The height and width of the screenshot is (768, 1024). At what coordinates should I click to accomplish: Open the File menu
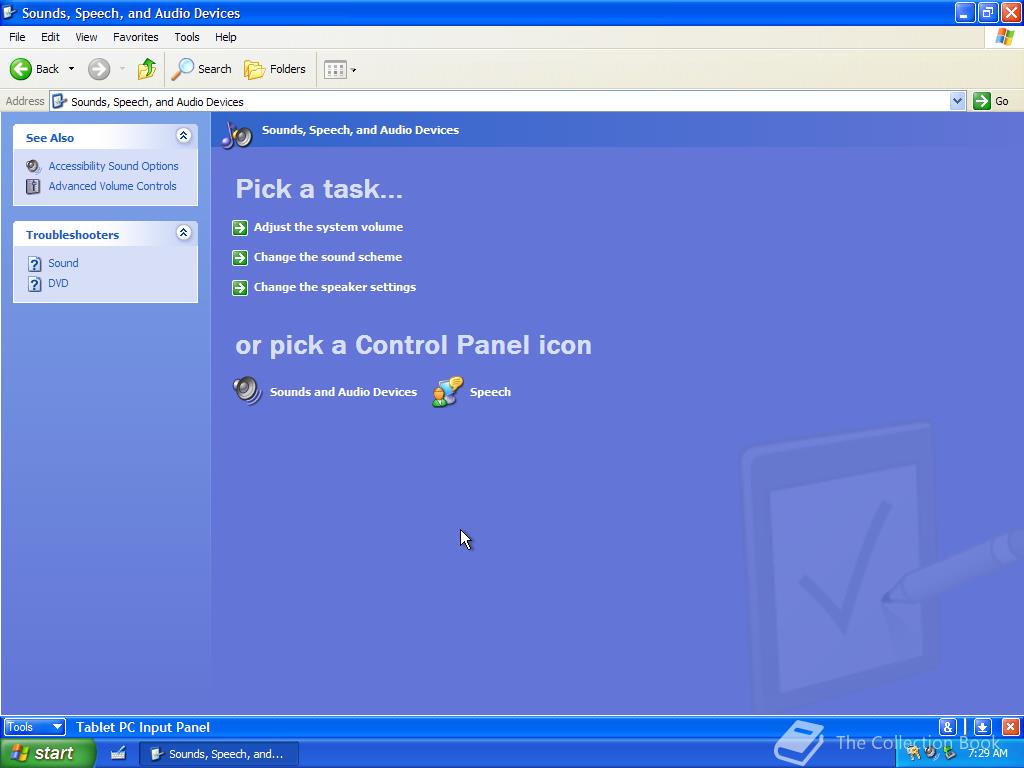[17, 37]
